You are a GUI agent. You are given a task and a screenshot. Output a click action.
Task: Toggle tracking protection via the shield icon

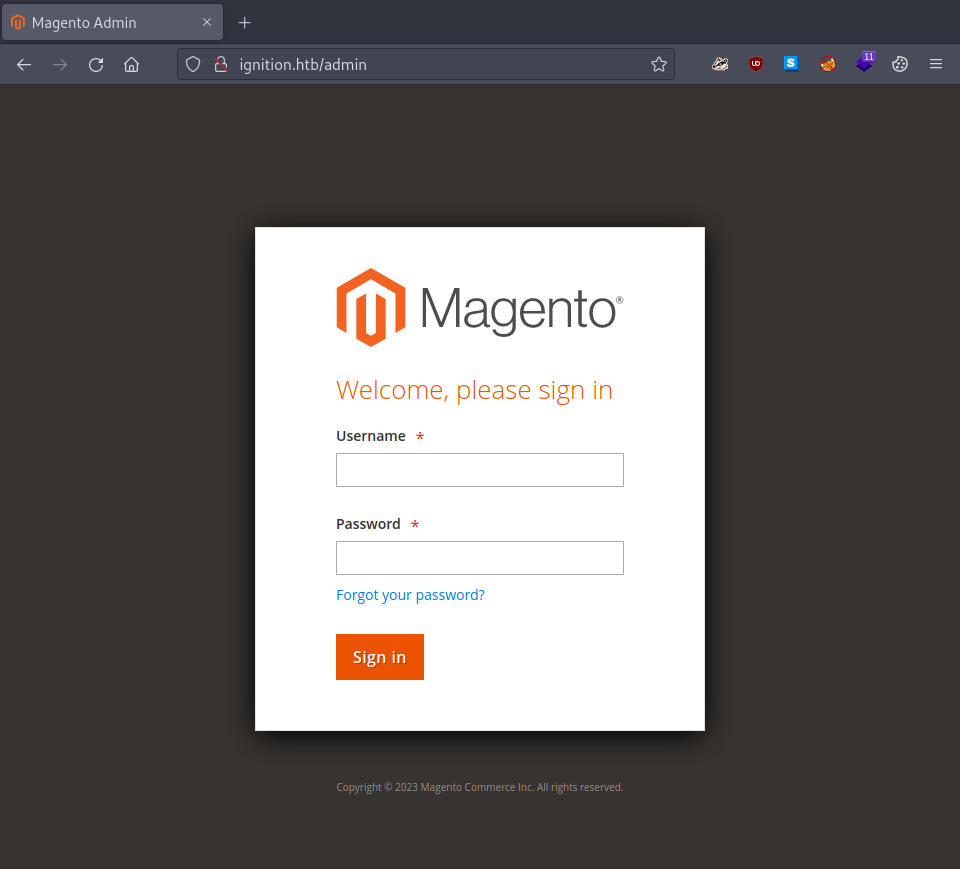(192, 64)
